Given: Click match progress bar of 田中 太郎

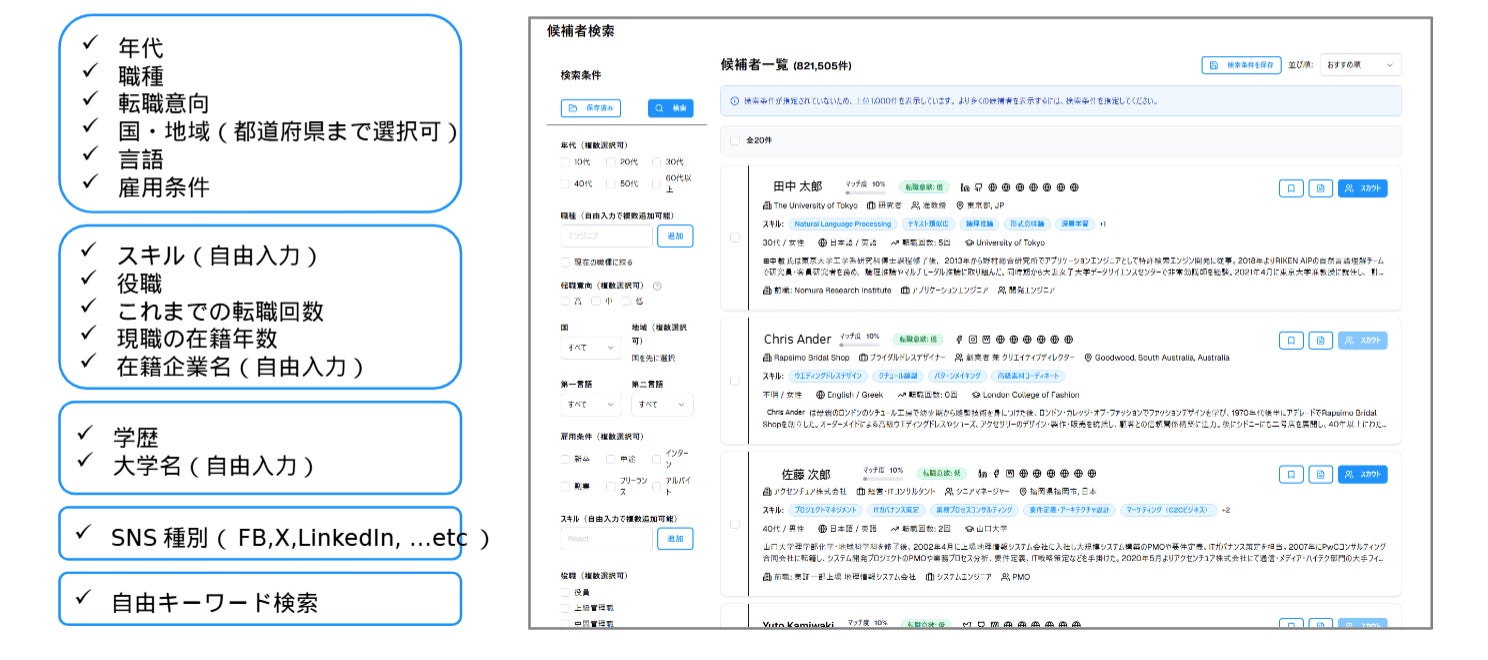Looking at the screenshot, I should coord(864,192).
